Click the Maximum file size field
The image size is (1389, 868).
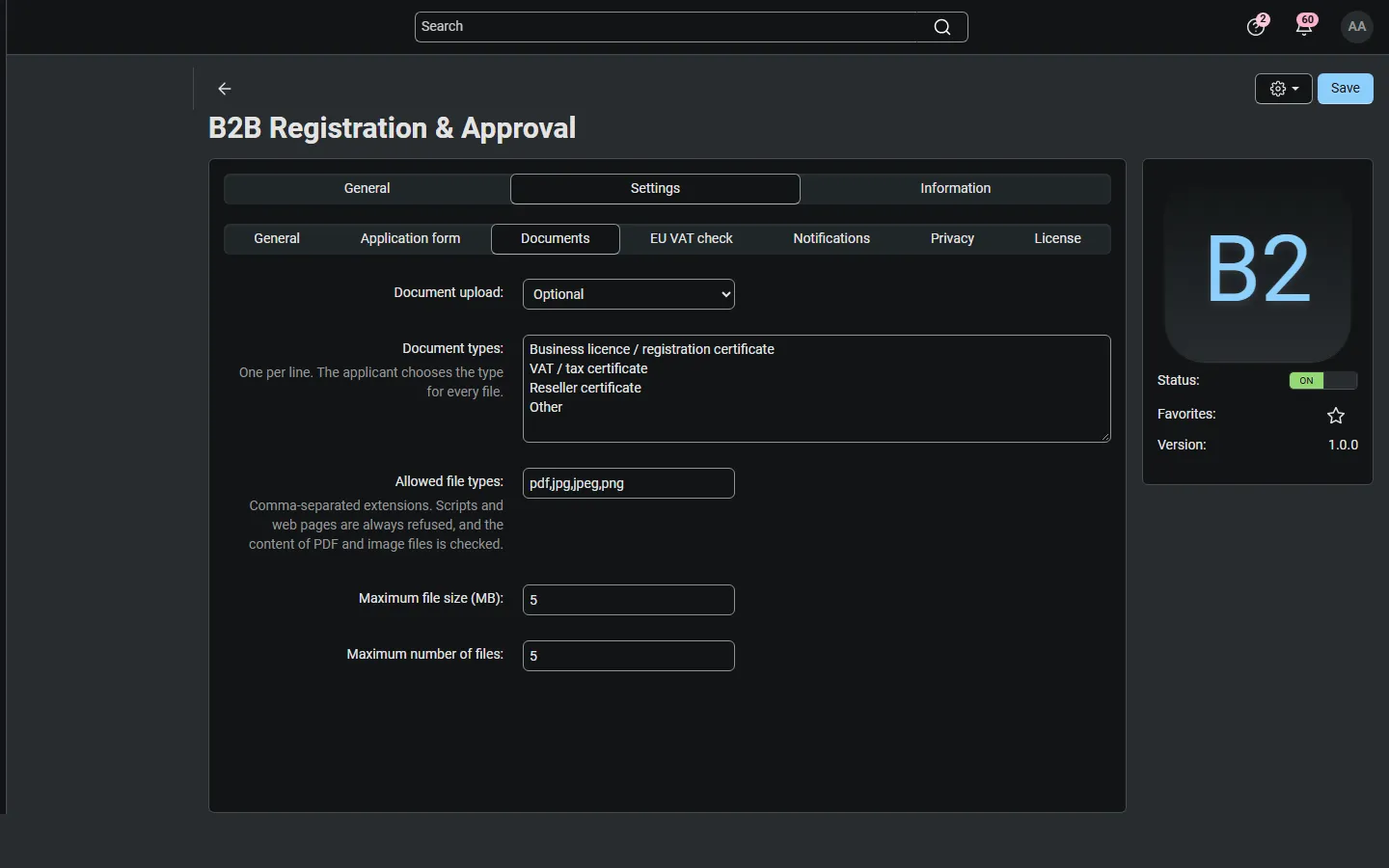(629, 600)
